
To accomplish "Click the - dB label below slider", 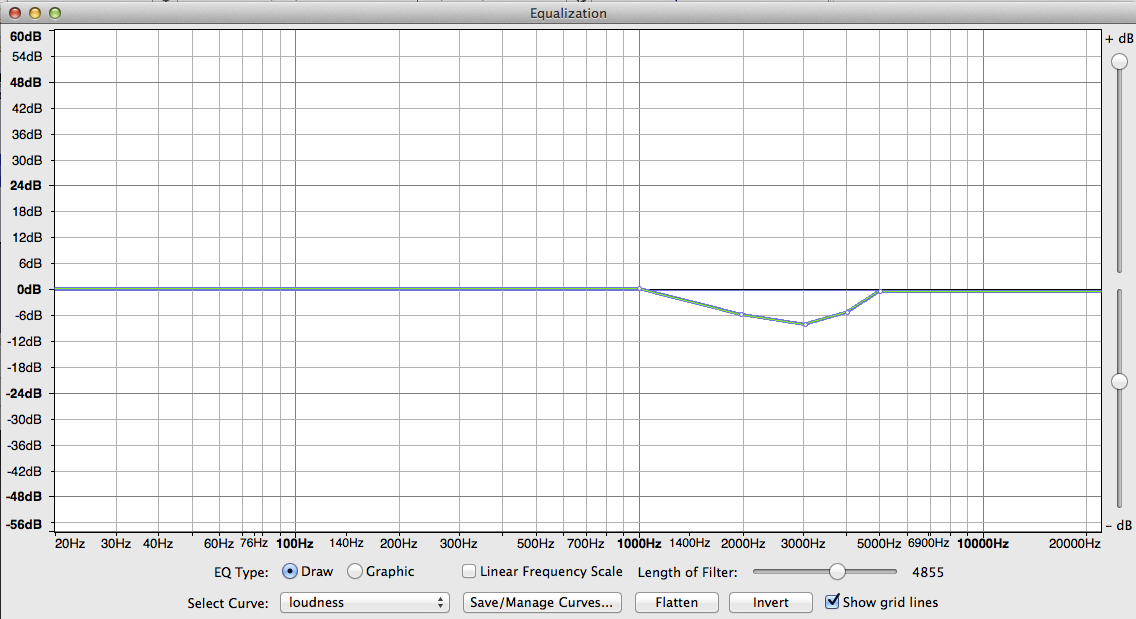I will pyautogui.click(x=1119, y=525).
